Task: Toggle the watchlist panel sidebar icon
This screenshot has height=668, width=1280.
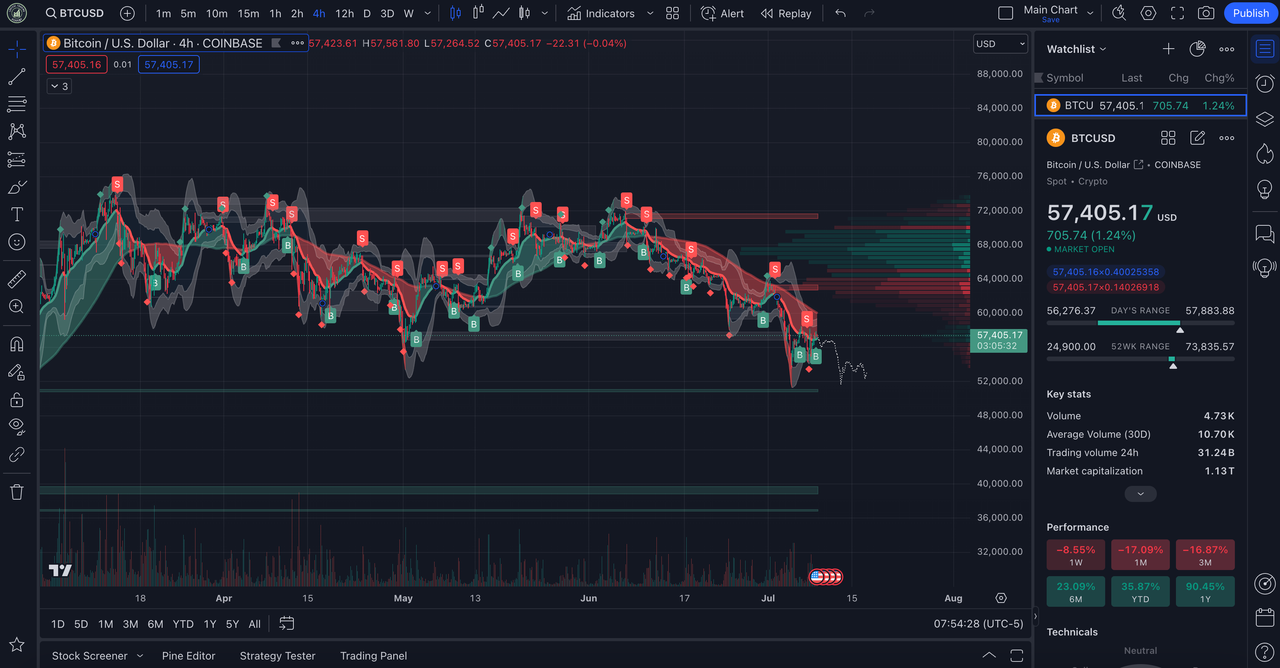Action: [x=1265, y=49]
